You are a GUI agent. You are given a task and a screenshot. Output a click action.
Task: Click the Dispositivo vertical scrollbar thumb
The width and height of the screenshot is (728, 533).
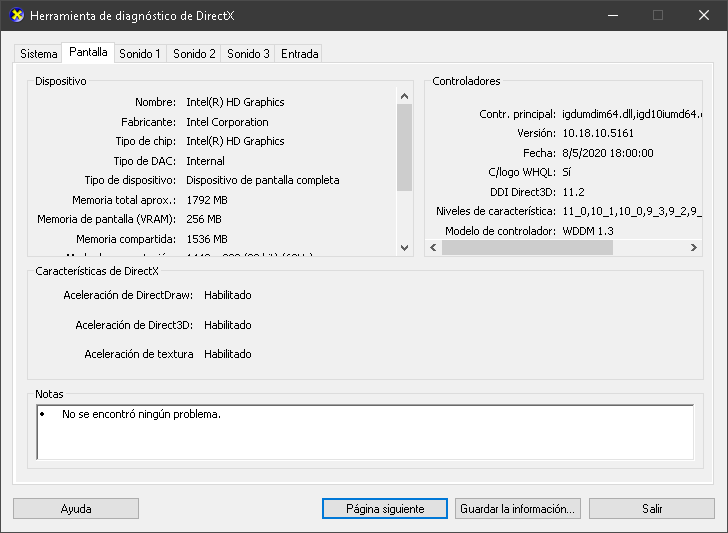click(405, 147)
